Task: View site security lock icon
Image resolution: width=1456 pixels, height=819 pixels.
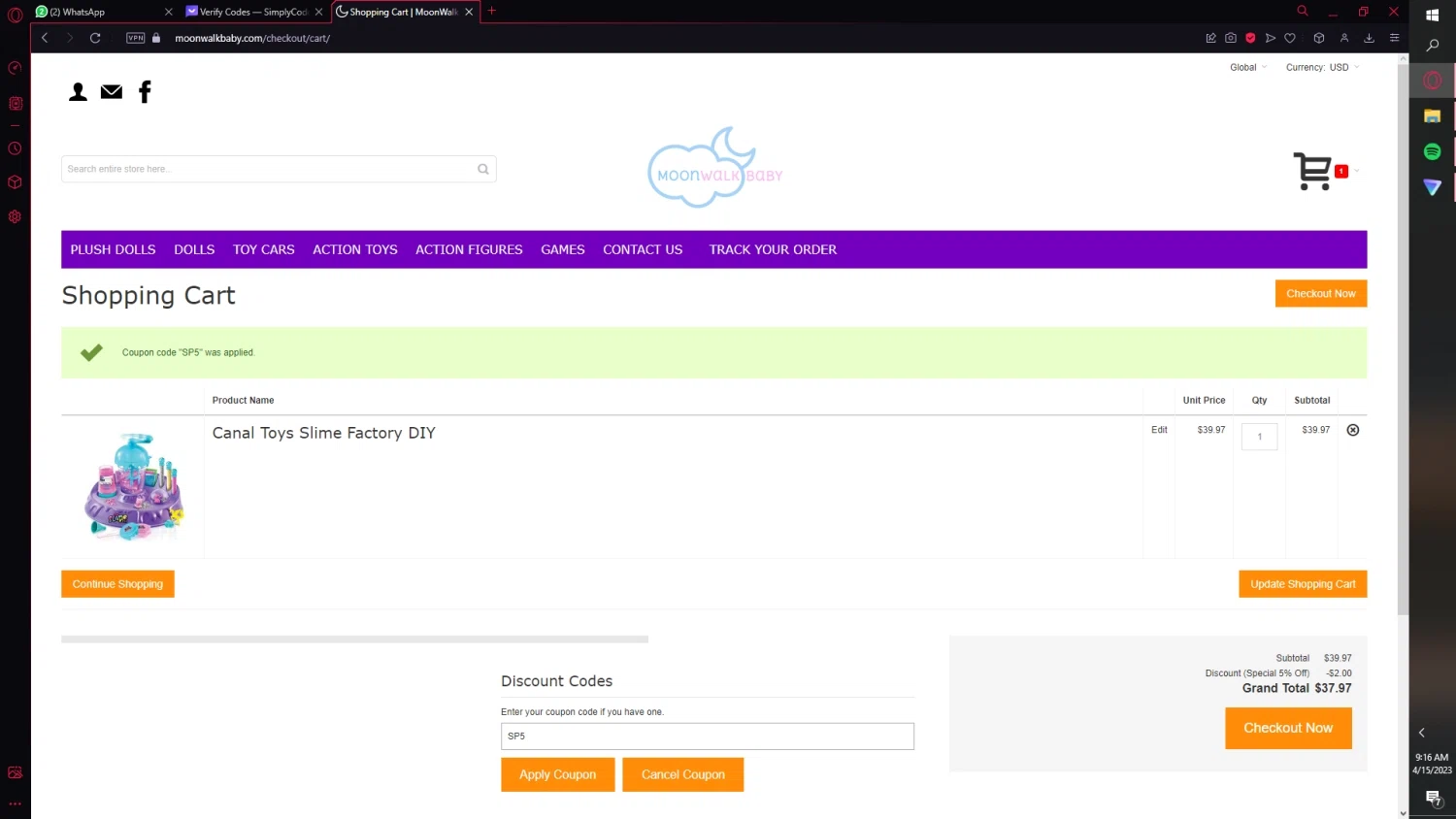Action: point(156,38)
